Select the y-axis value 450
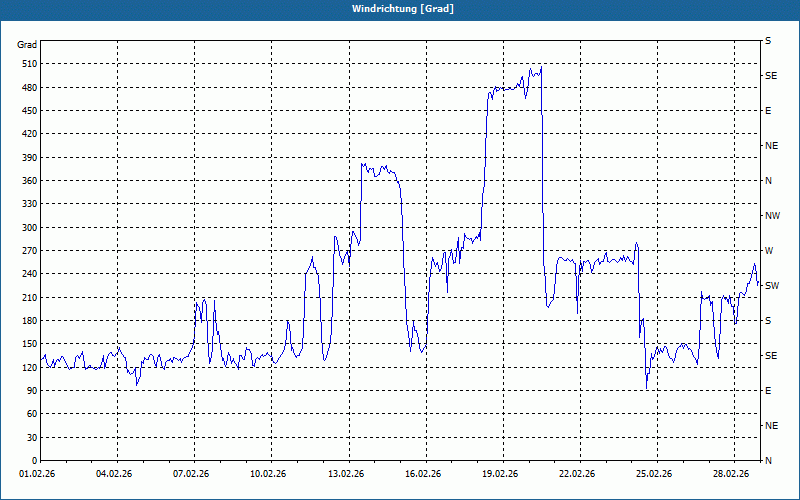The image size is (800, 500). pyautogui.click(x=30, y=111)
